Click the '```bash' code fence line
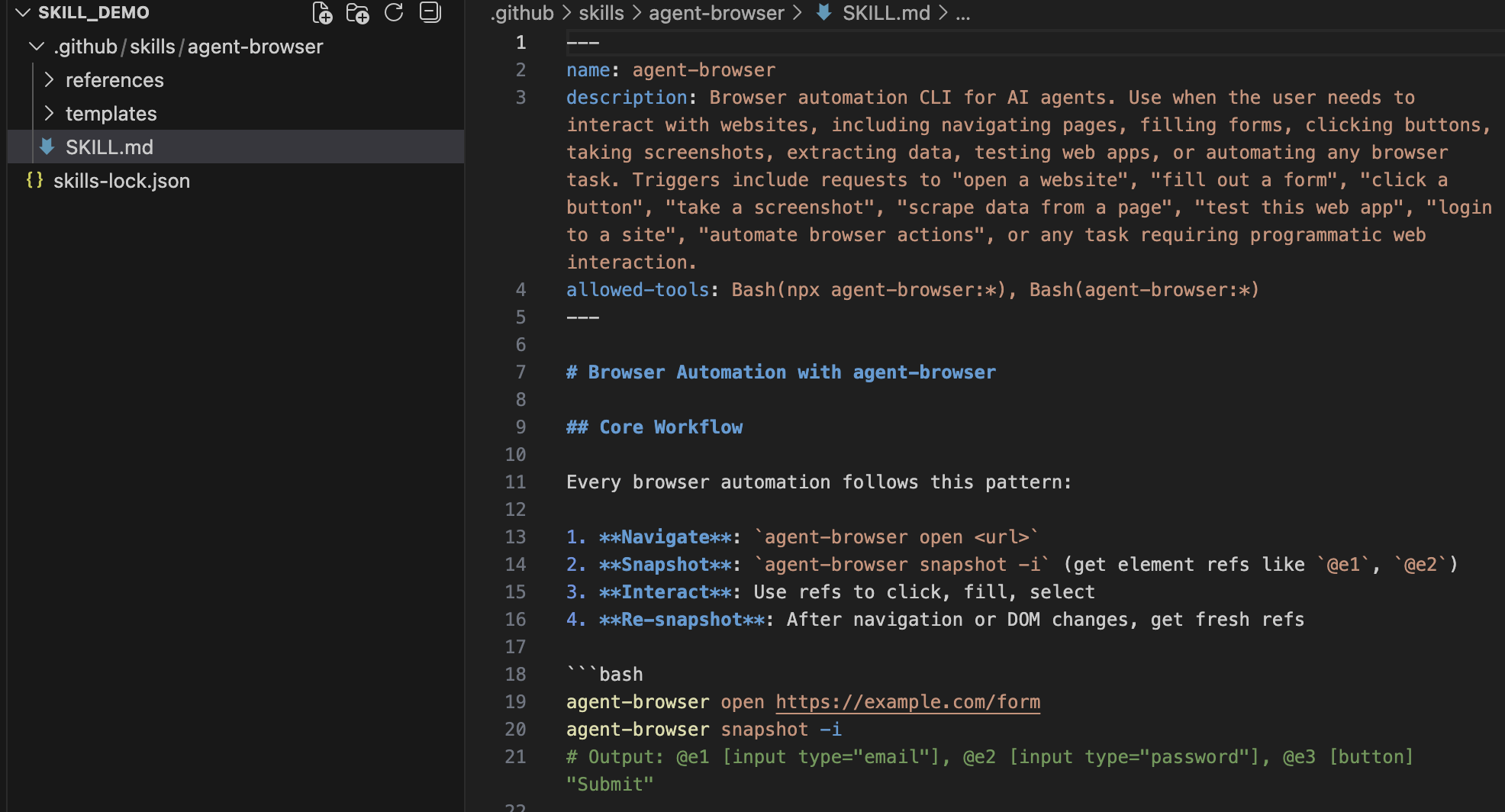The image size is (1505, 812). coord(604,675)
